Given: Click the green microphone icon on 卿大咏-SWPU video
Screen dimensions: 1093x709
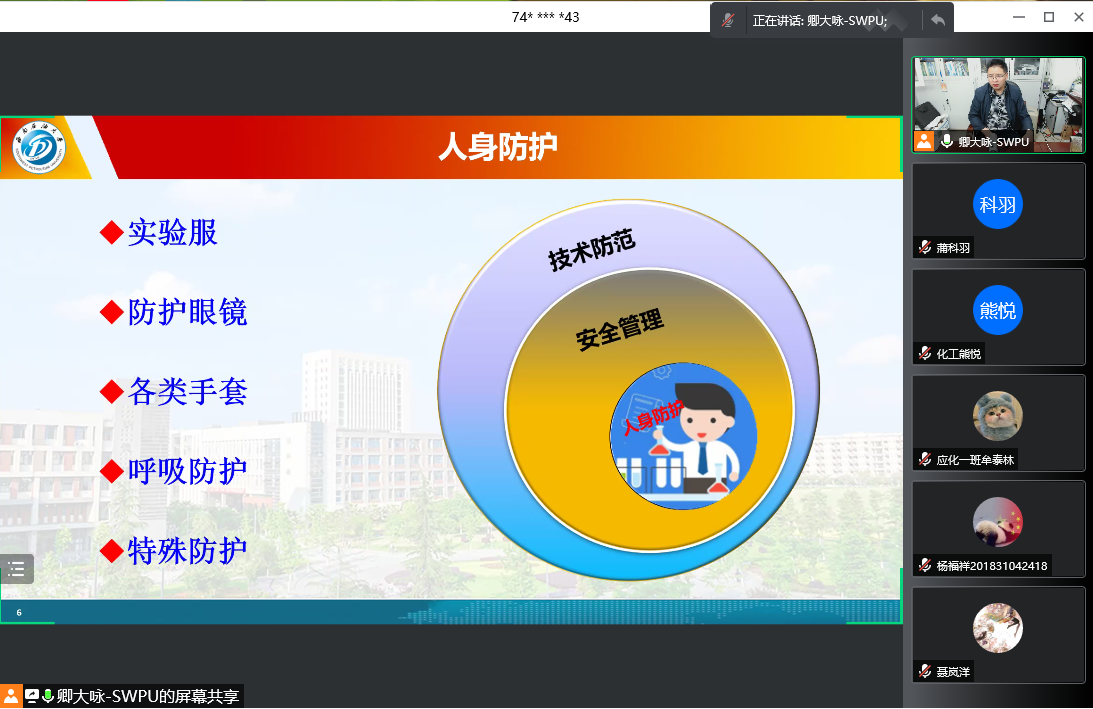Looking at the screenshot, I should tap(946, 142).
